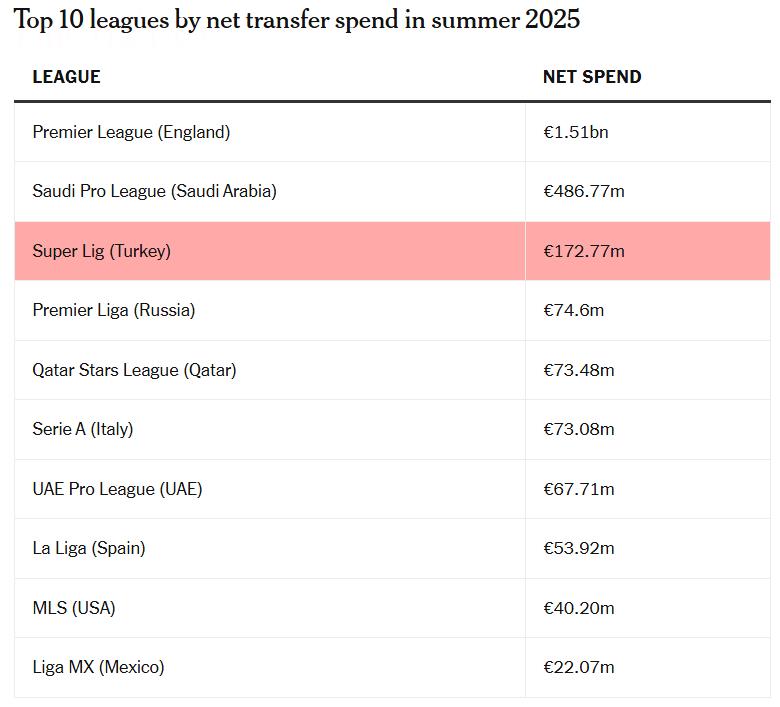
Task: Click the UAE Pro League (UAE) cell
Action: 117,489
